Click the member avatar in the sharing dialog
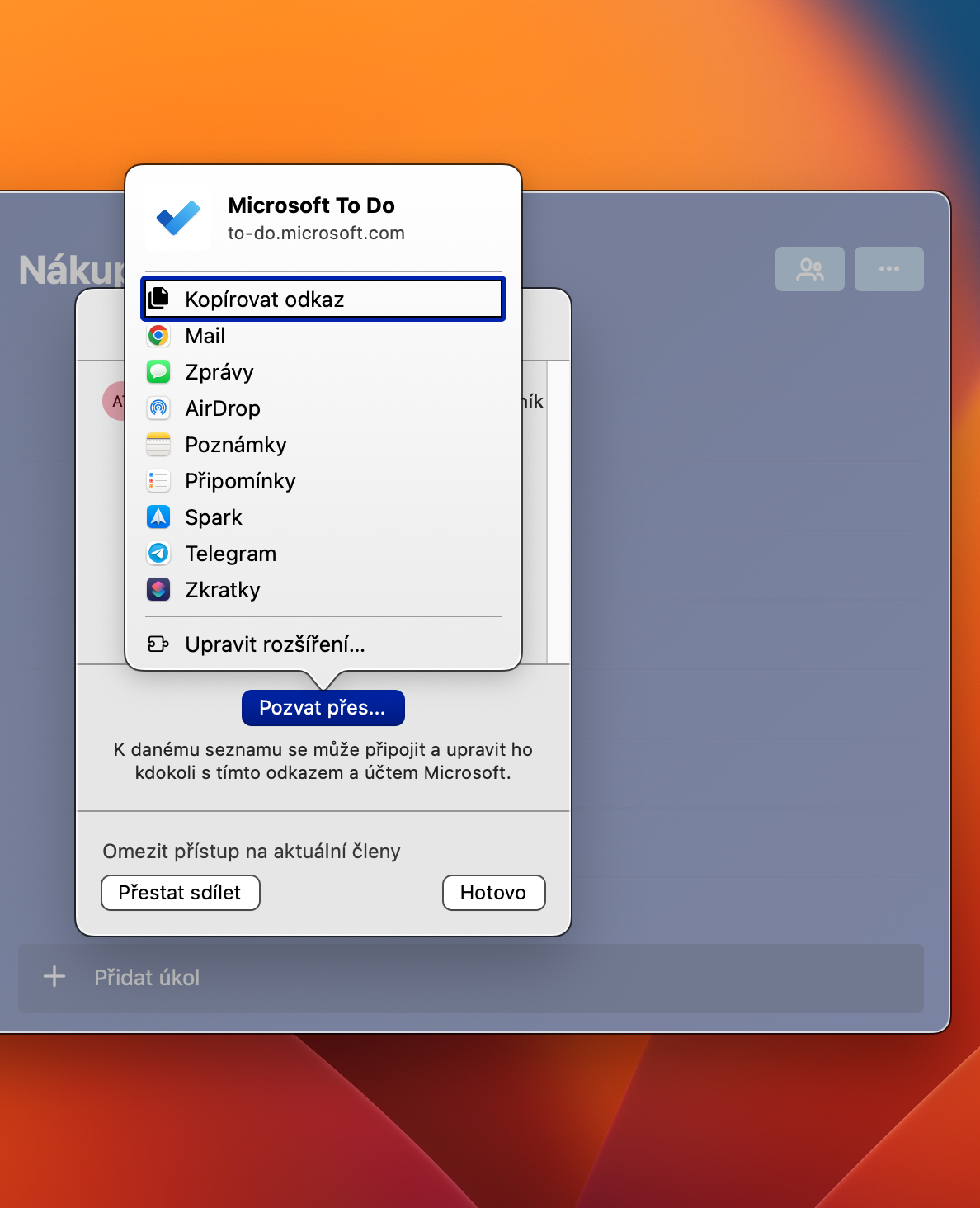 [x=114, y=401]
